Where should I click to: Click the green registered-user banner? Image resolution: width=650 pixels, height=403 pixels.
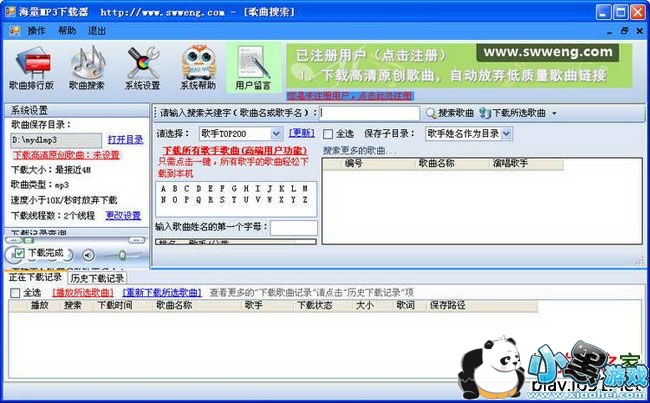coord(459,66)
